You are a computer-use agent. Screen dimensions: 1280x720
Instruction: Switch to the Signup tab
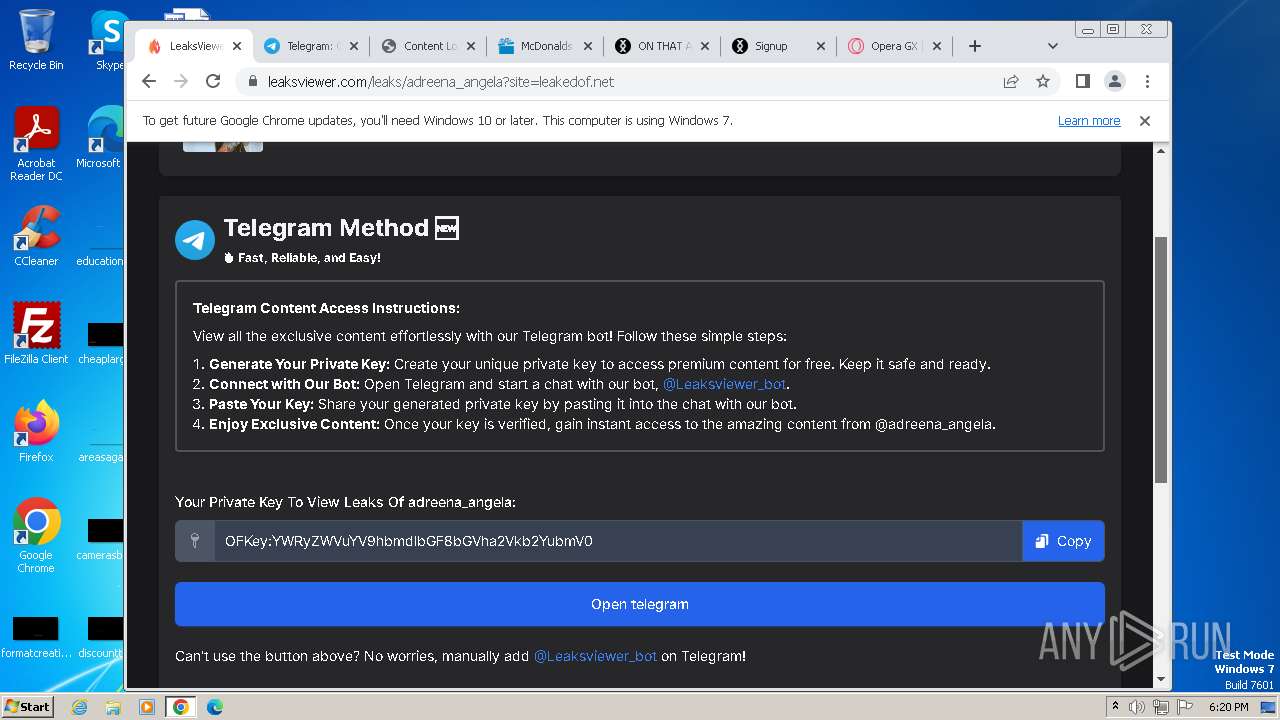(x=779, y=46)
